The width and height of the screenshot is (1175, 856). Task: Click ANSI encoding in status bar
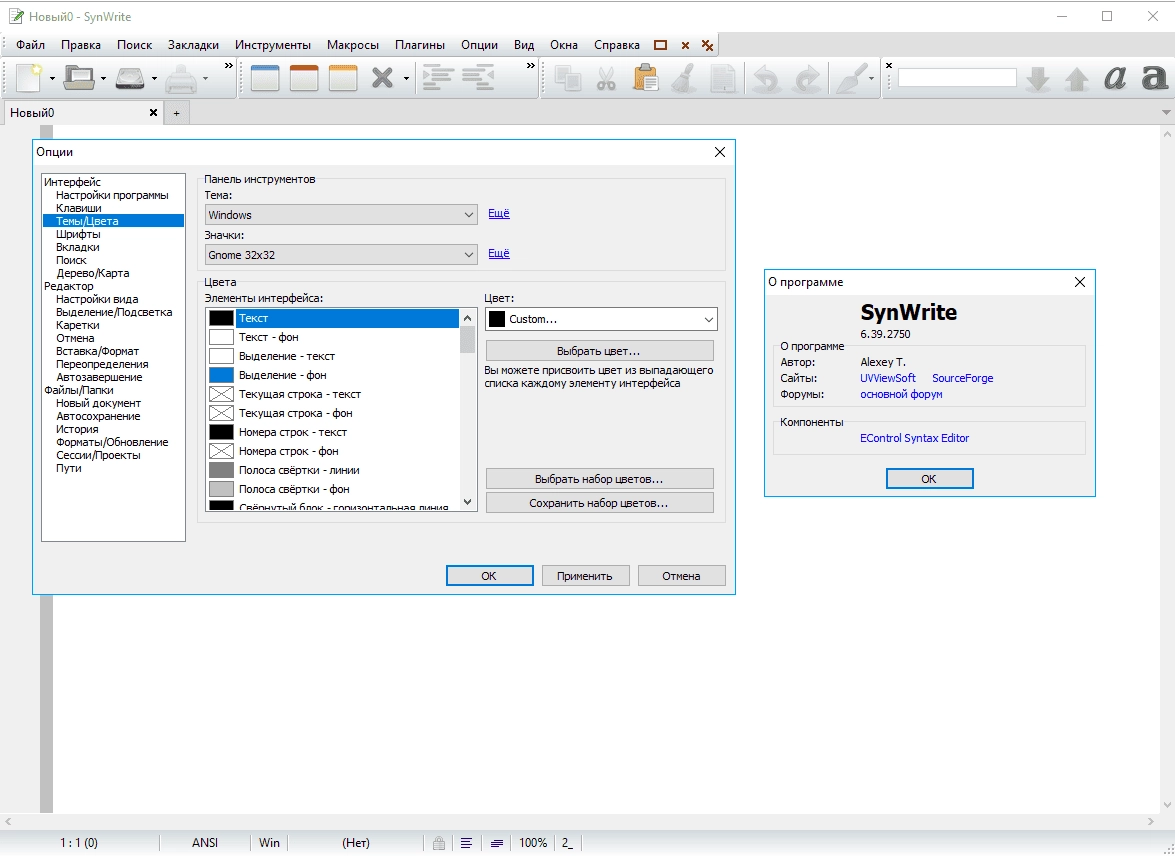(x=205, y=843)
